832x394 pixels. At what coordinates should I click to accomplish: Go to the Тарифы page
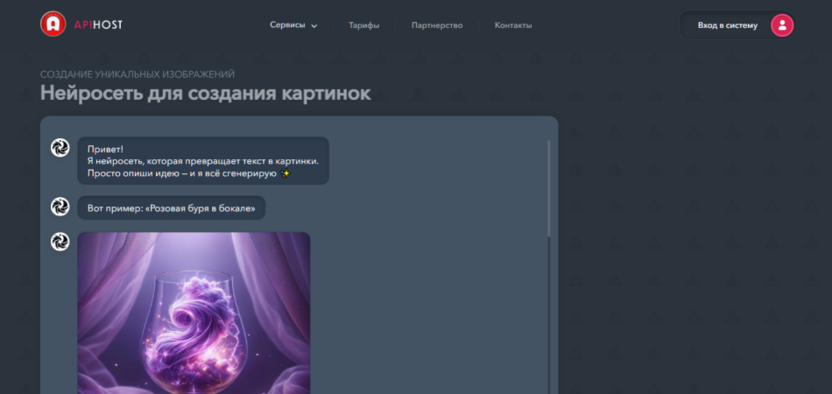364,25
